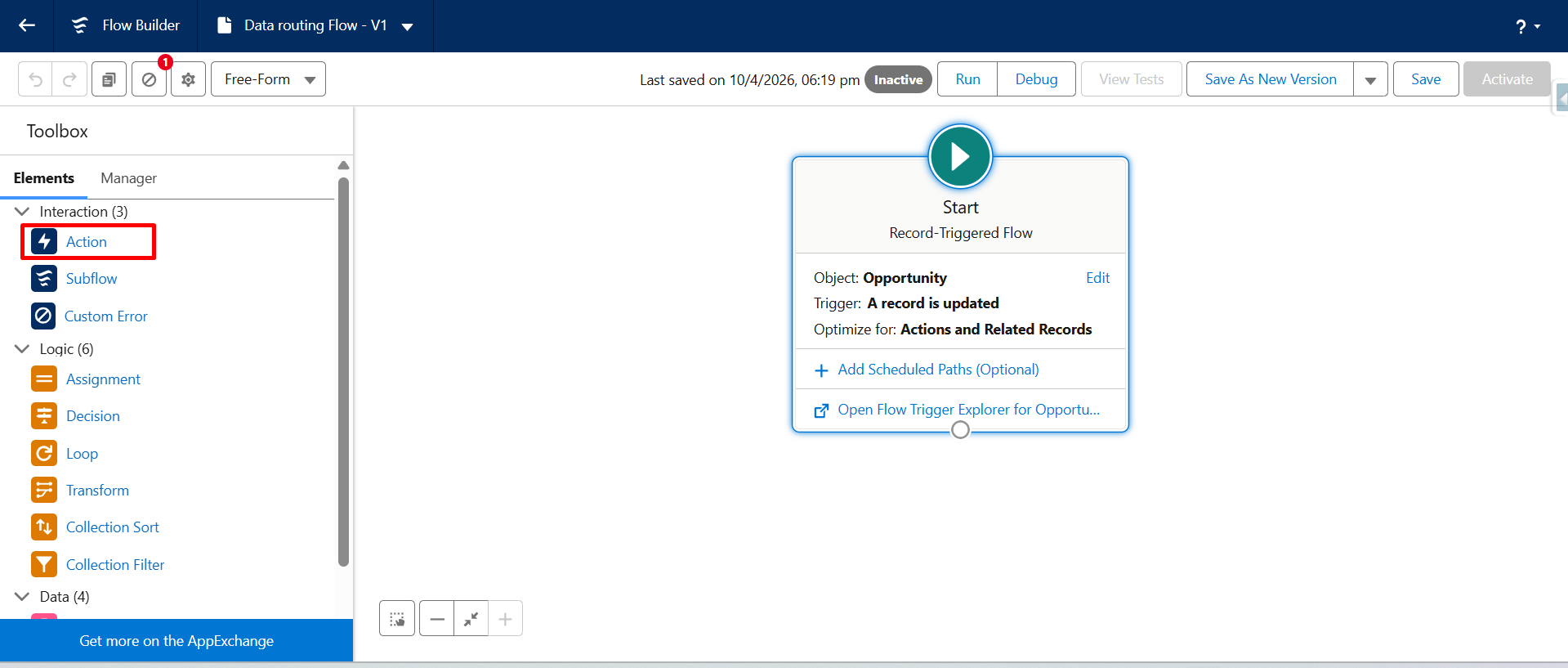Click the Debug button

click(1036, 79)
